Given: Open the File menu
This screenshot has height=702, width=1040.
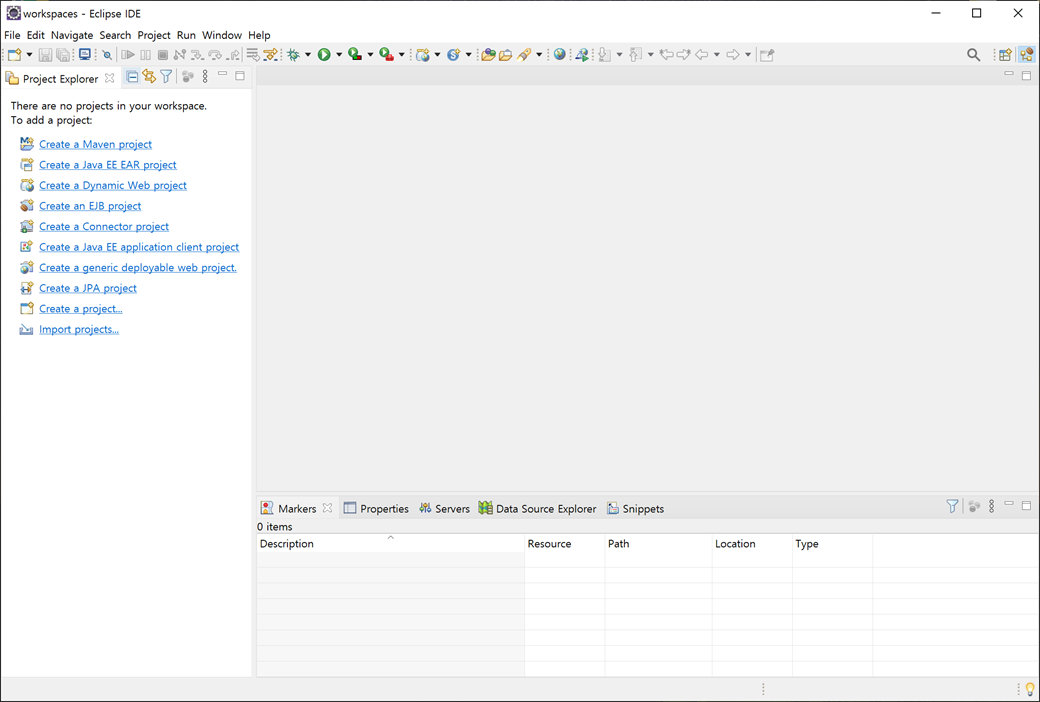Looking at the screenshot, I should tap(12, 35).
